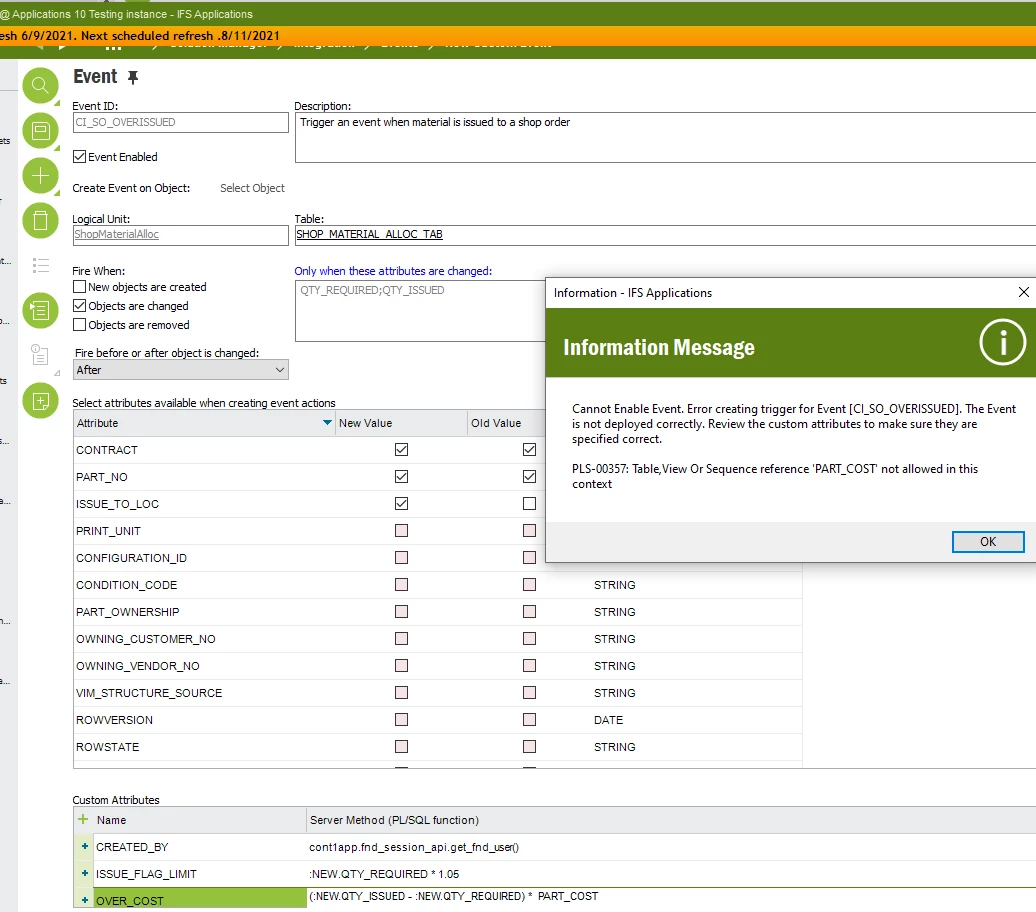Image resolution: width=1036 pixels, height=912 pixels.
Task: Delete the record using the trash icon
Action: 40,221
